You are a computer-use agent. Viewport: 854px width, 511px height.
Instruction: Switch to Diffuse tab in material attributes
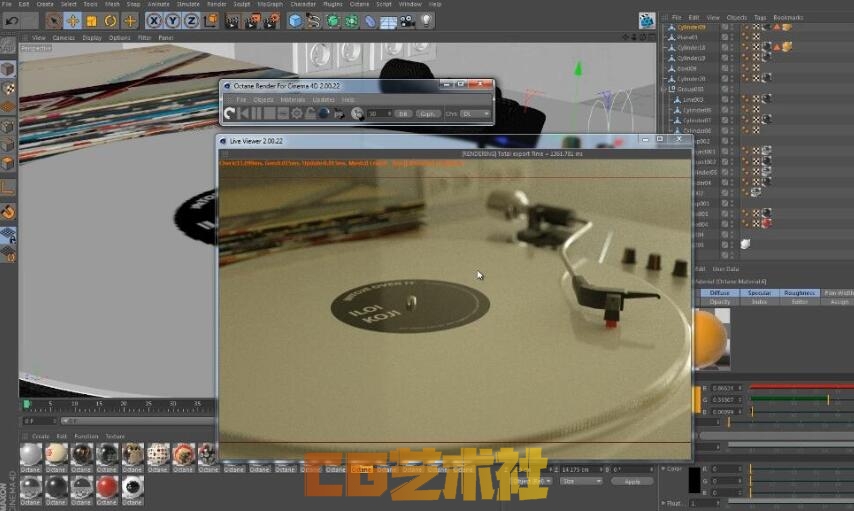pyautogui.click(x=719, y=293)
